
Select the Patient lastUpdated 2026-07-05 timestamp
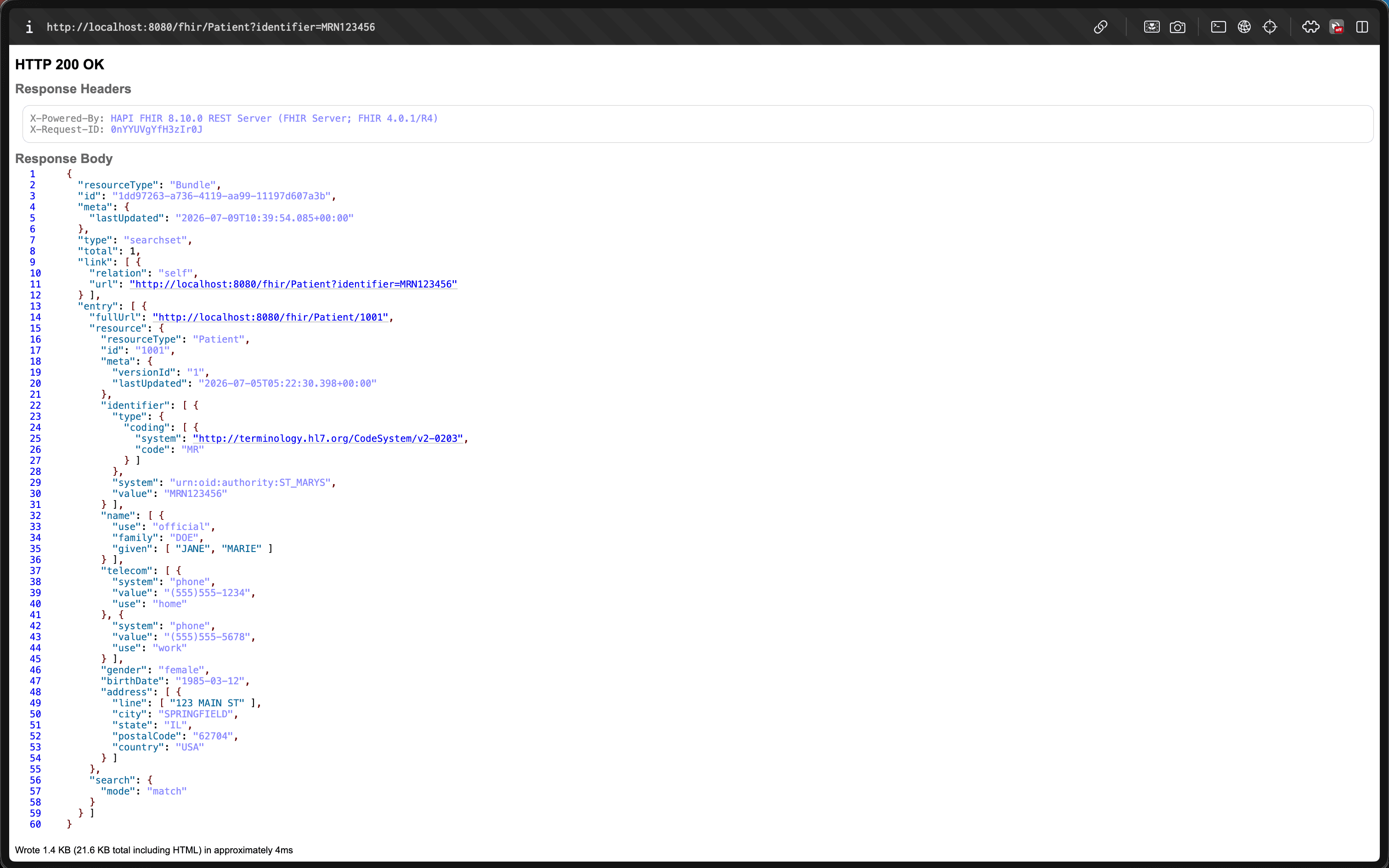pos(288,383)
